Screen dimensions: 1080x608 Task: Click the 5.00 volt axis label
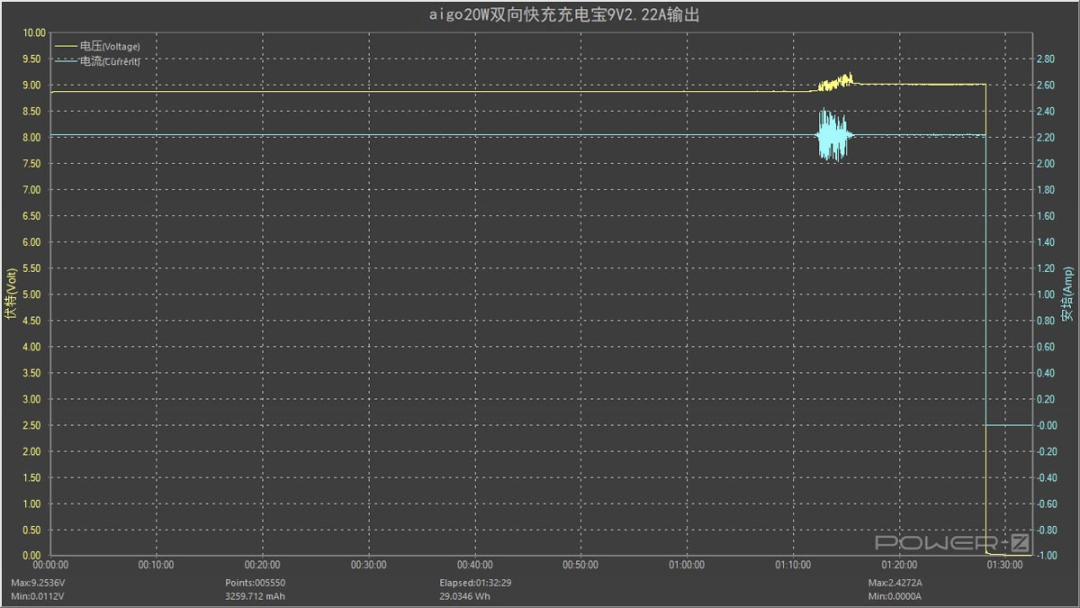(x=32, y=295)
